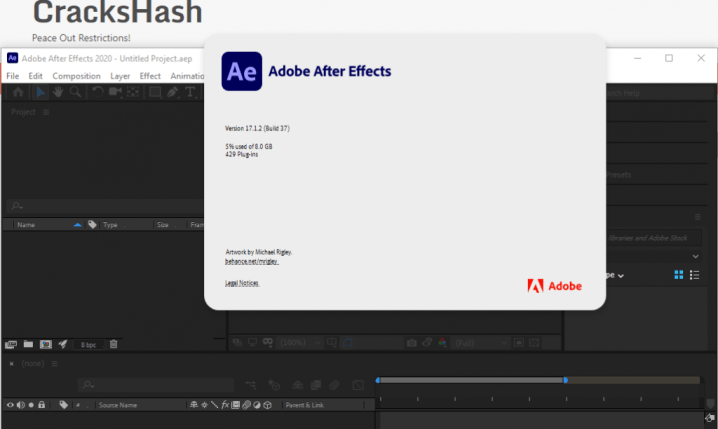Toggle the 8 bpc color depth button
The image size is (718, 429).
coord(88,344)
